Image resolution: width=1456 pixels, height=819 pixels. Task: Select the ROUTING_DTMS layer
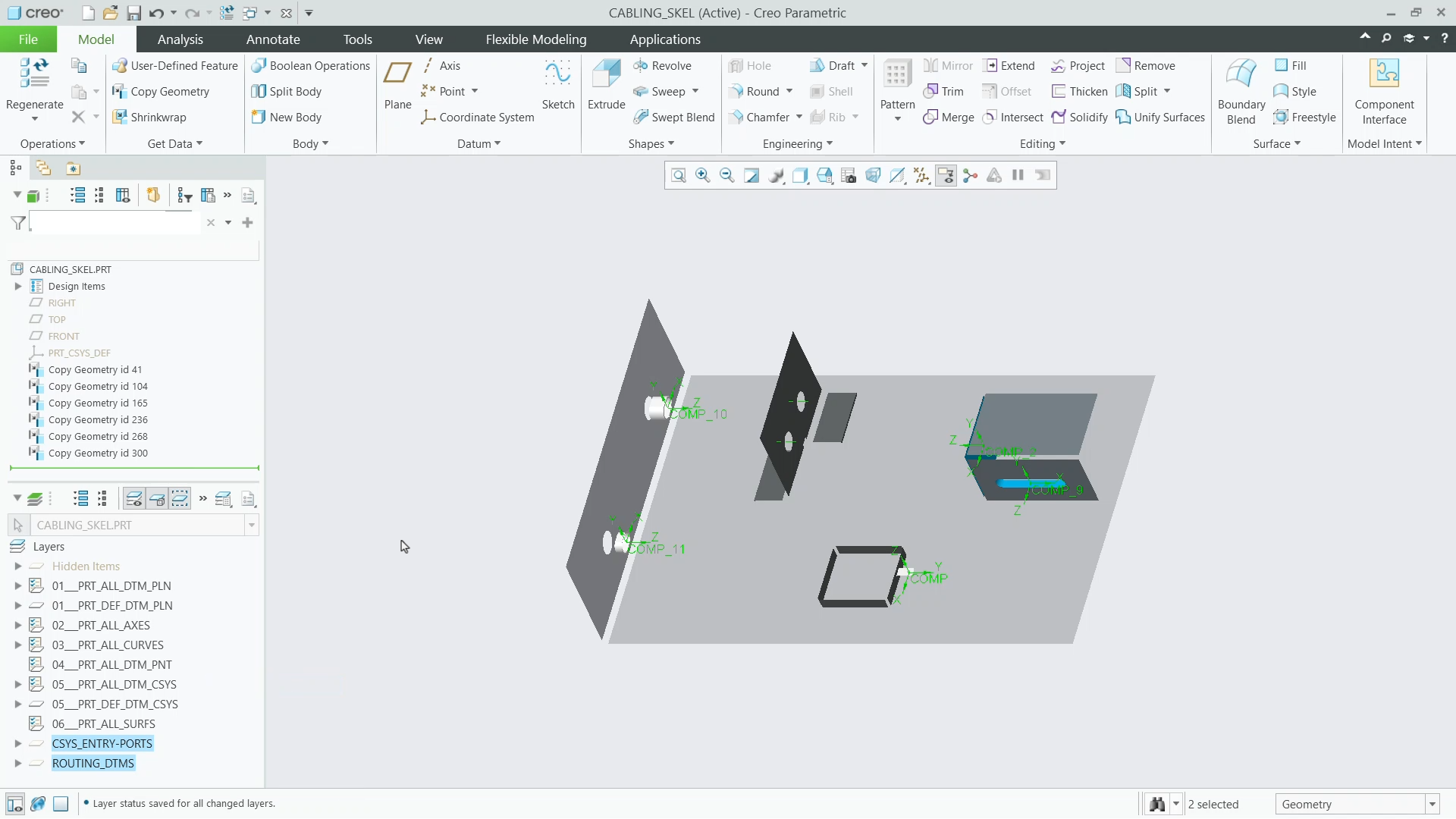pos(93,764)
